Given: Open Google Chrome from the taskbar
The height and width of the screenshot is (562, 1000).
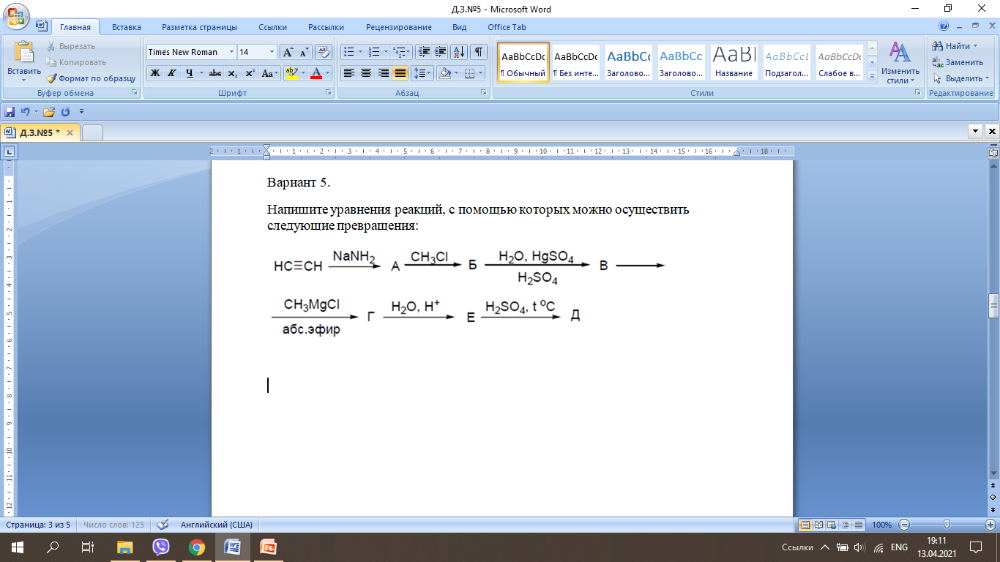Looking at the screenshot, I should click(197, 547).
